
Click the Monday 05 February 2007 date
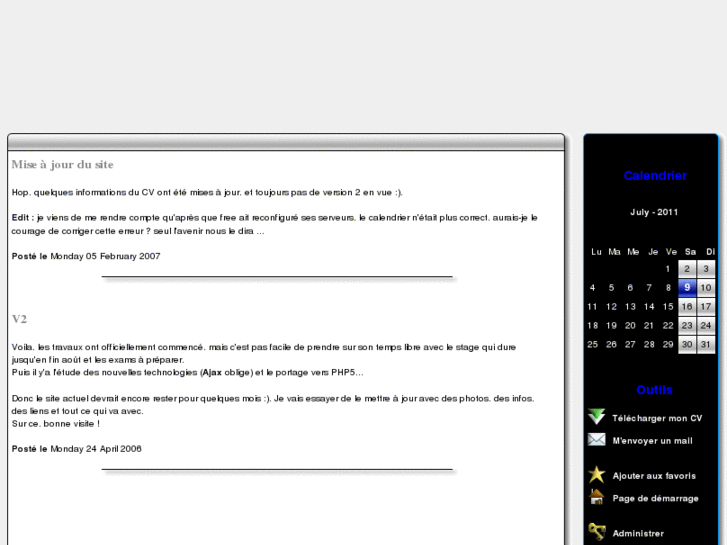pyautogui.click(x=105, y=256)
